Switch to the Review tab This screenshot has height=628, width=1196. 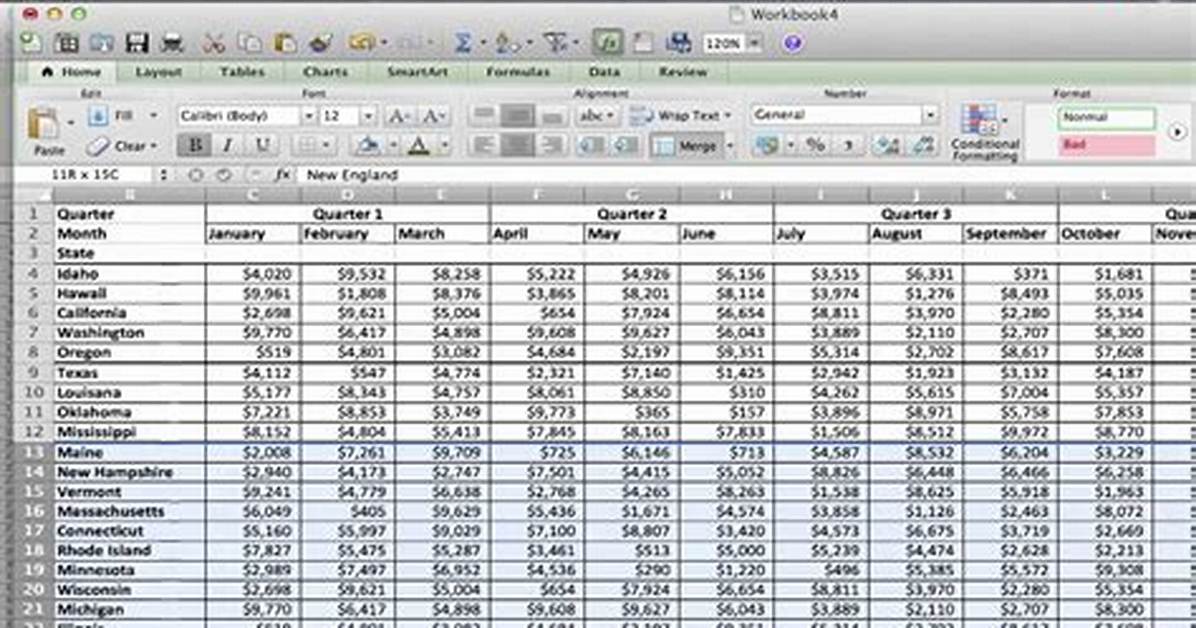click(x=683, y=72)
